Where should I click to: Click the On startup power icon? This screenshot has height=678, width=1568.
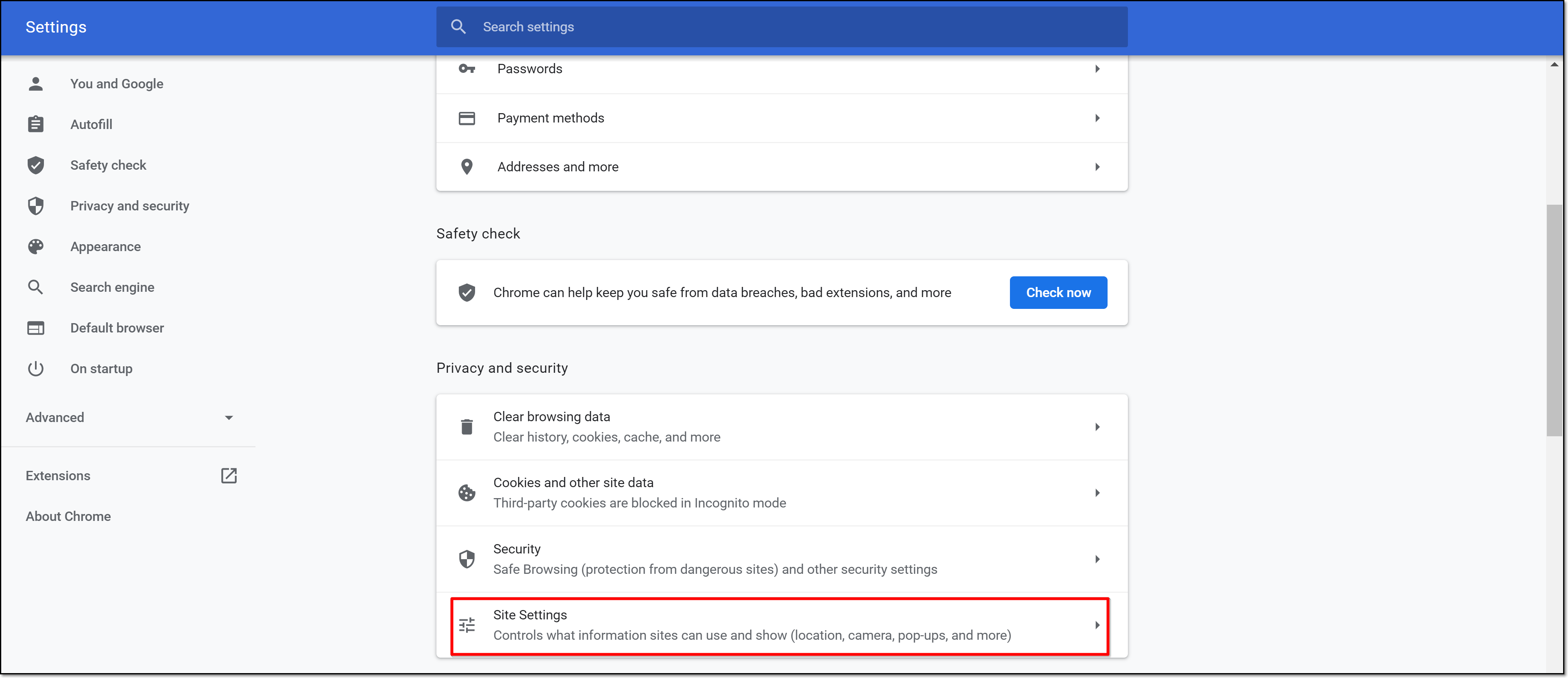point(35,369)
